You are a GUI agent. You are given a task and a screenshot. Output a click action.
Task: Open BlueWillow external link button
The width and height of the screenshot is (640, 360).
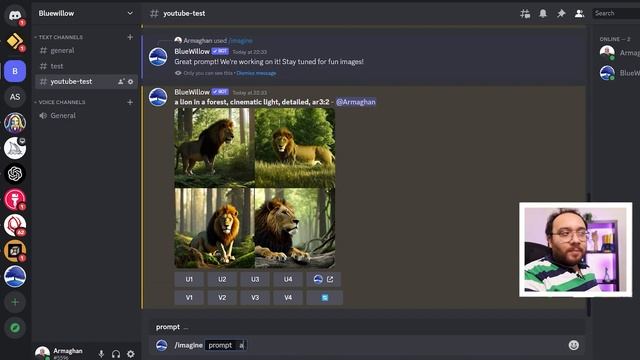click(x=324, y=279)
